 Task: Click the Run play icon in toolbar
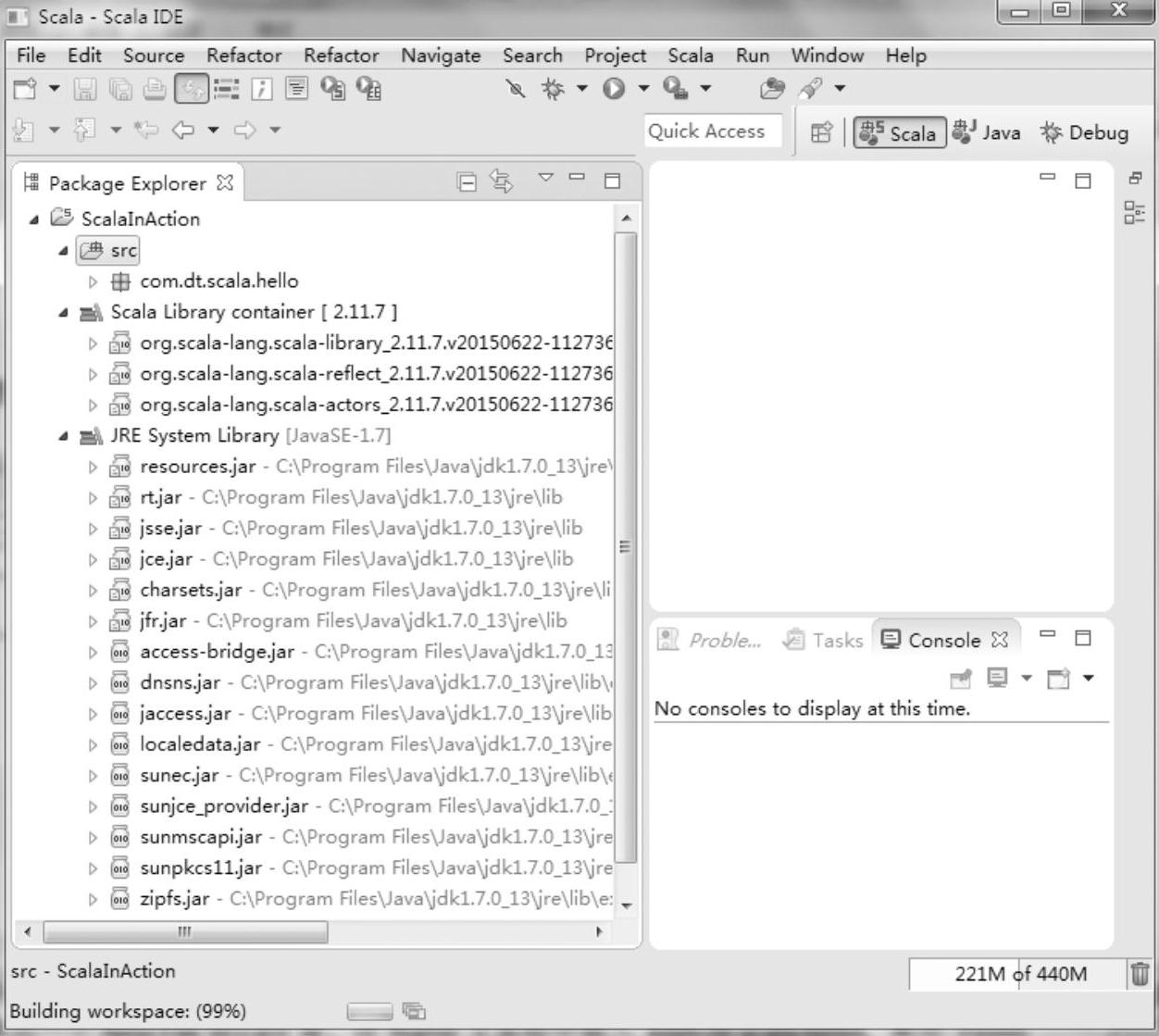point(613,88)
